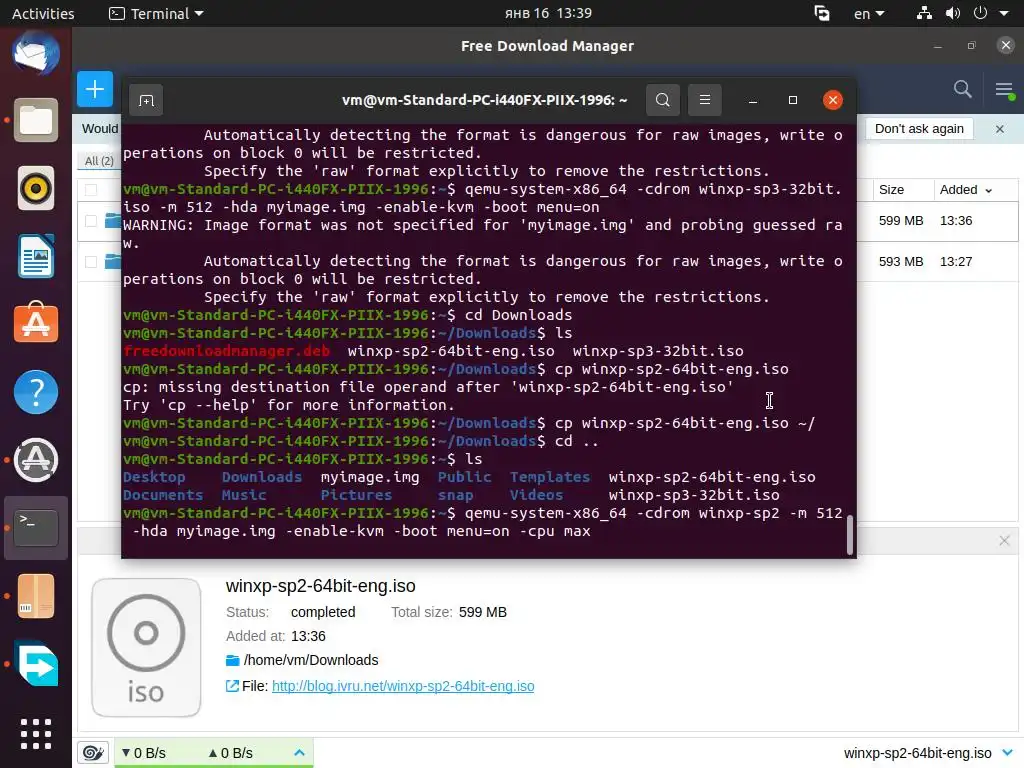
Task: Add a new download with plus button
Action: pyautogui.click(x=95, y=89)
